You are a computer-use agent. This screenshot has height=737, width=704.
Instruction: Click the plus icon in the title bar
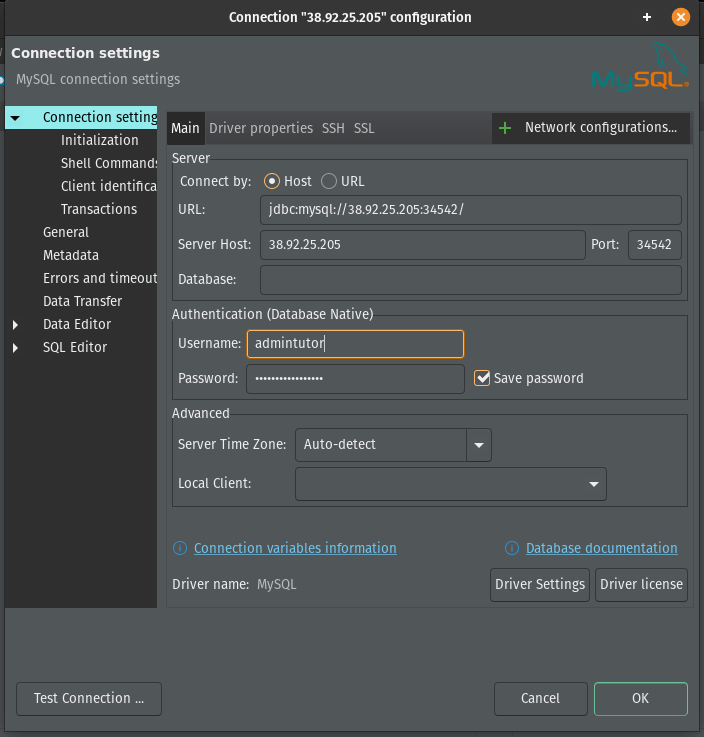tap(647, 17)
